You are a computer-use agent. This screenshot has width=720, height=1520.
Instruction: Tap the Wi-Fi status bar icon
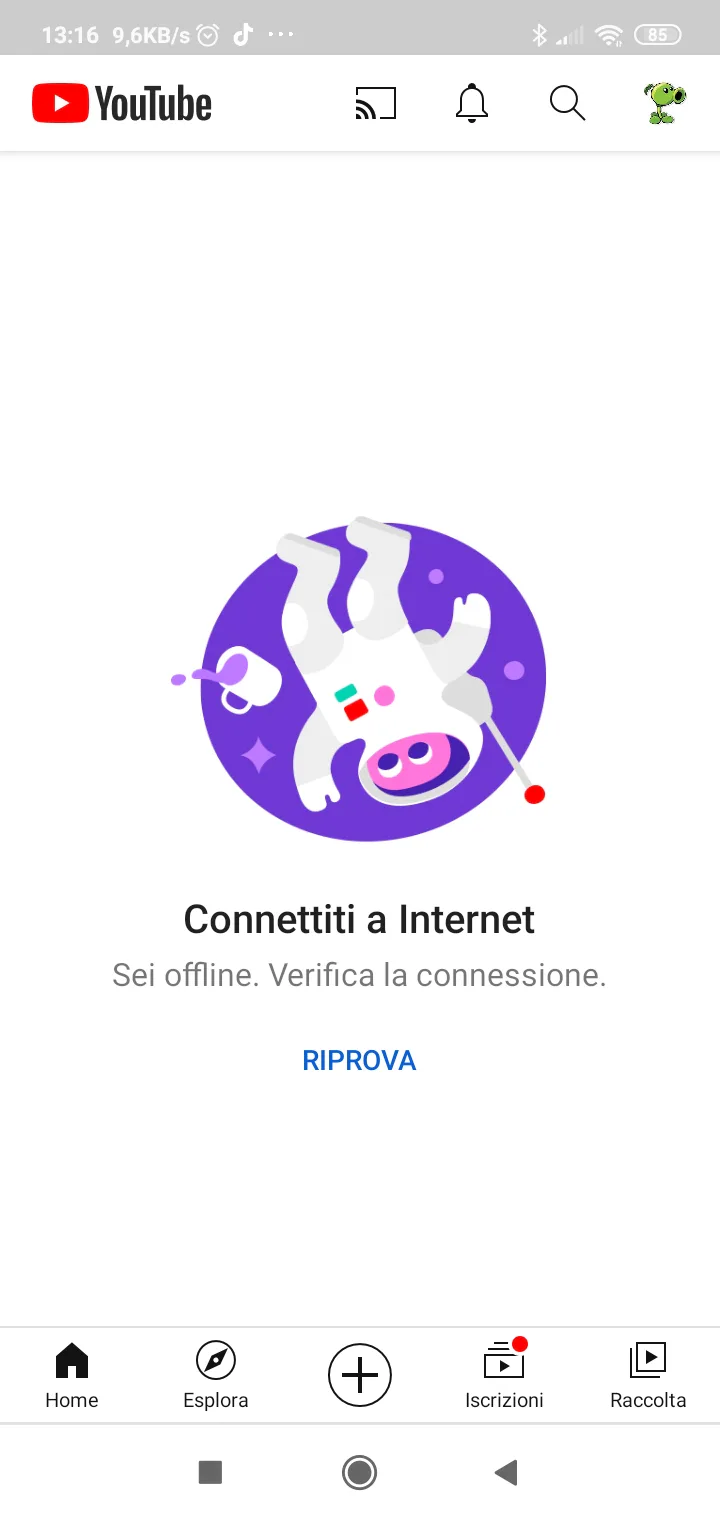(608, 36)
